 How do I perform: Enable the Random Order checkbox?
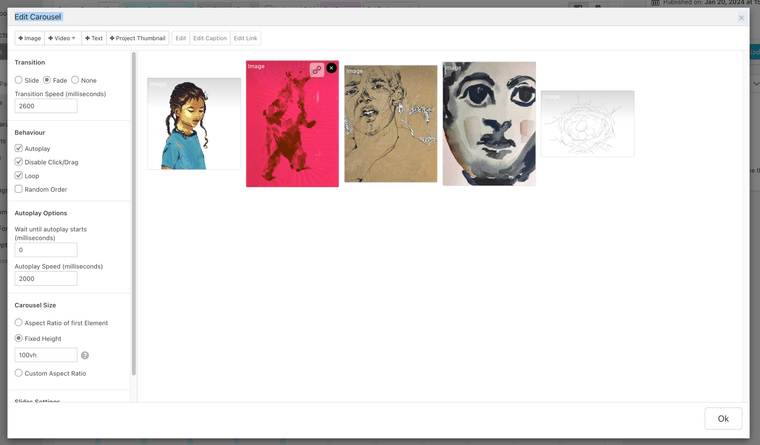tap(19, 189)
